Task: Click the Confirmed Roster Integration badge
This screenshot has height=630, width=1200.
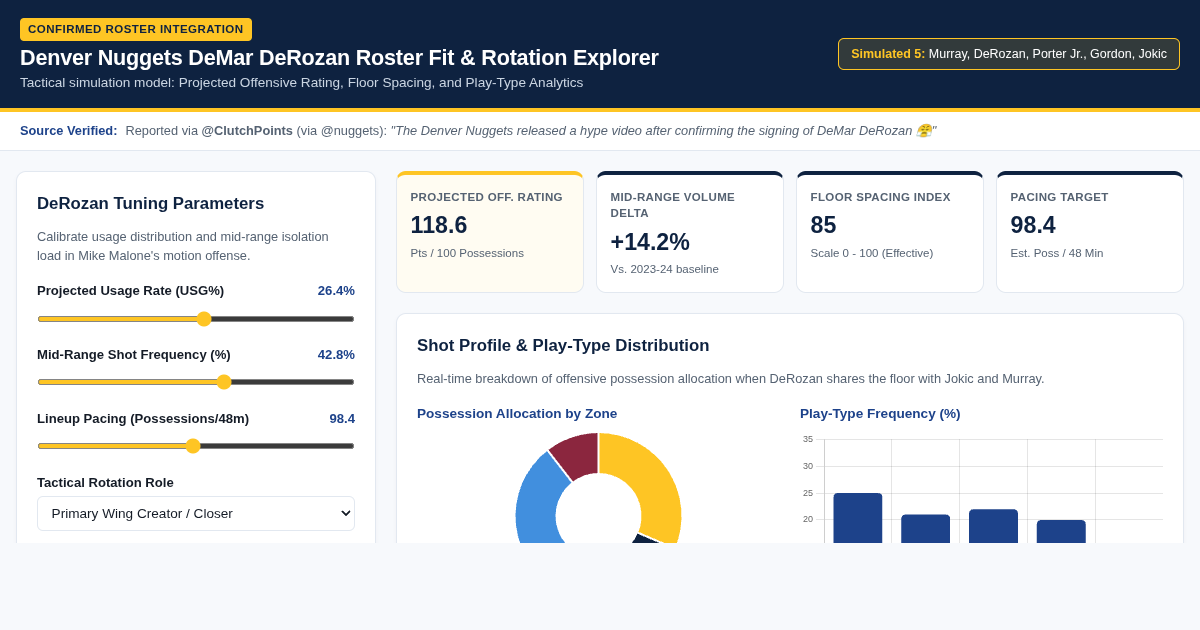Action: (136, 29)
